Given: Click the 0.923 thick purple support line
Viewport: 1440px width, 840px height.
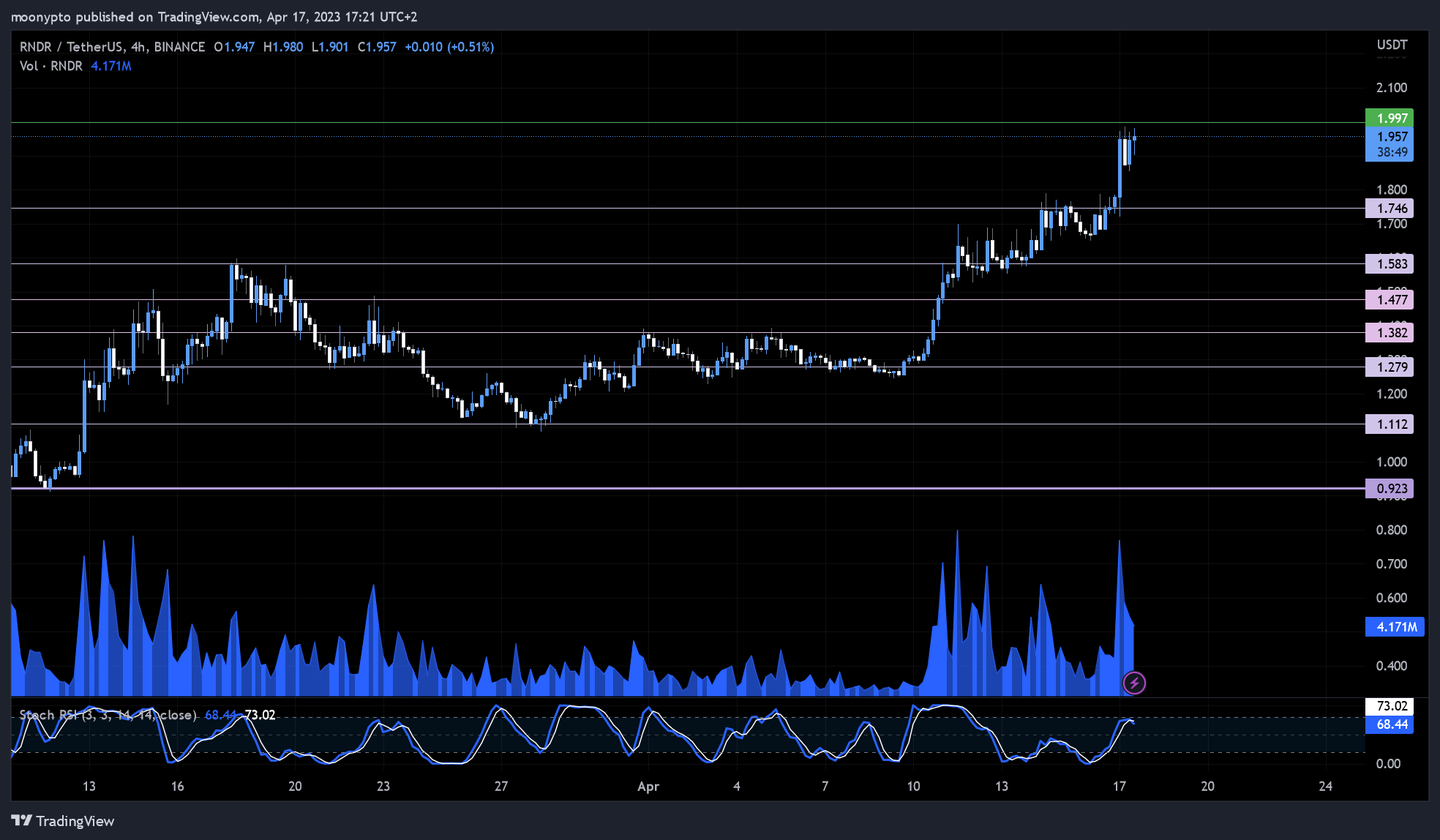Looking at the screenshot, I should (688, 488).
